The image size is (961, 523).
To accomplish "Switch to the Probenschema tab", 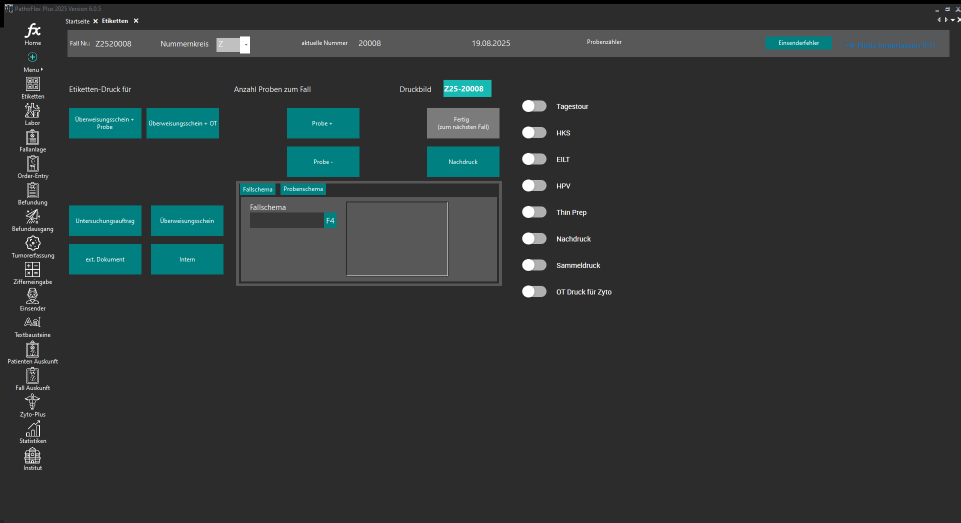I will coord(303,189).
